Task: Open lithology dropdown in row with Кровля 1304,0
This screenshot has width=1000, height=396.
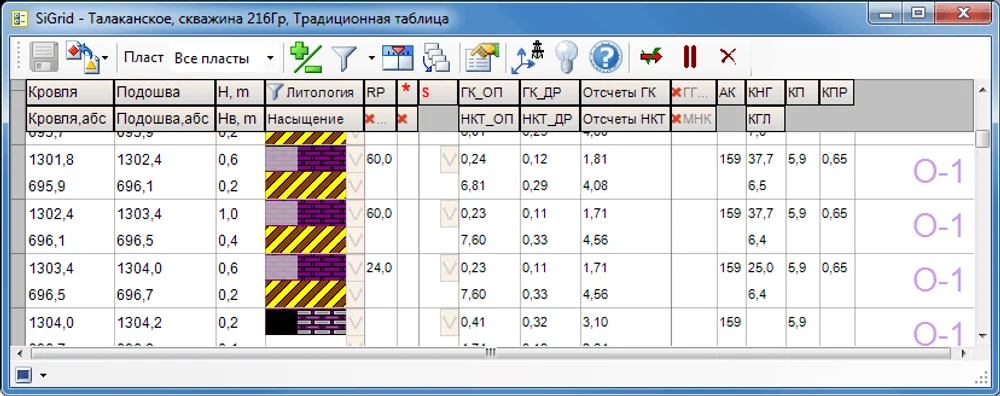Action: pos(355,322)
